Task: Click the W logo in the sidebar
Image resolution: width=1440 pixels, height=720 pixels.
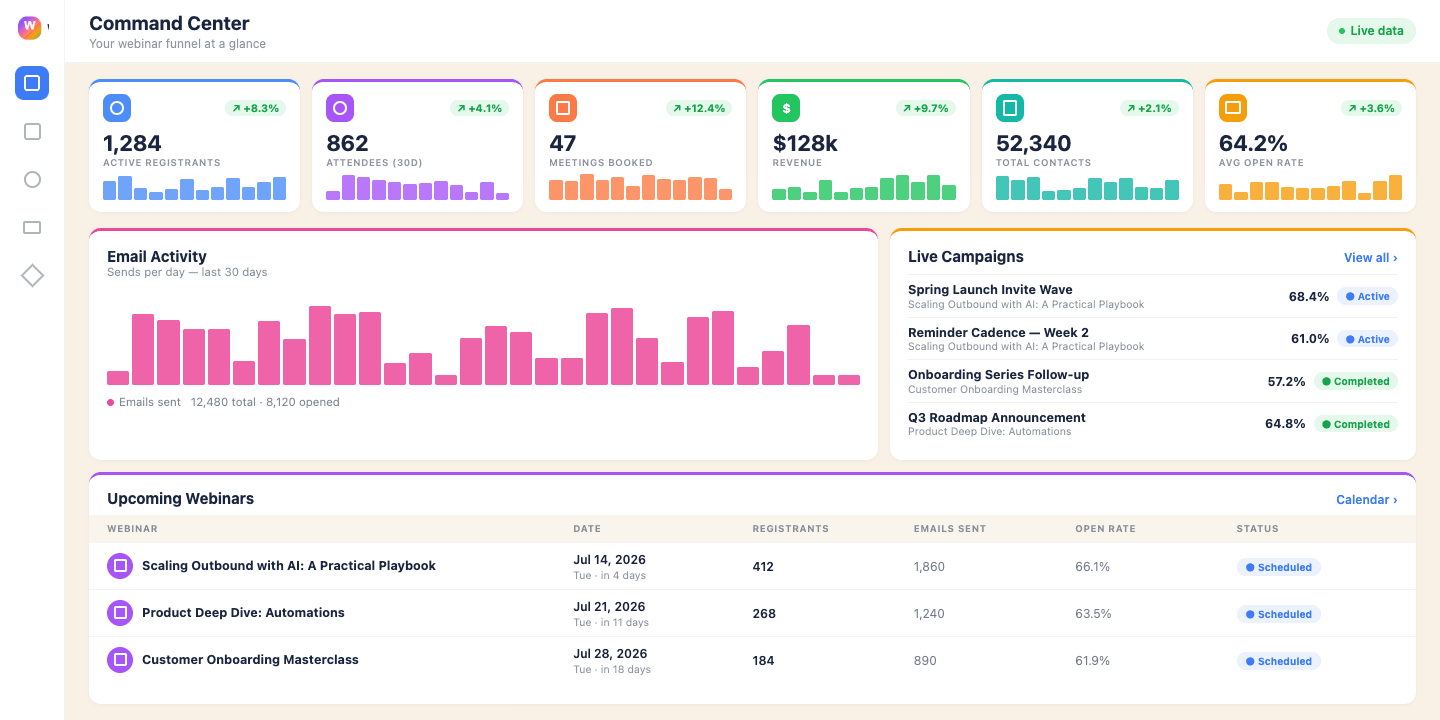Action: [30, 28]
